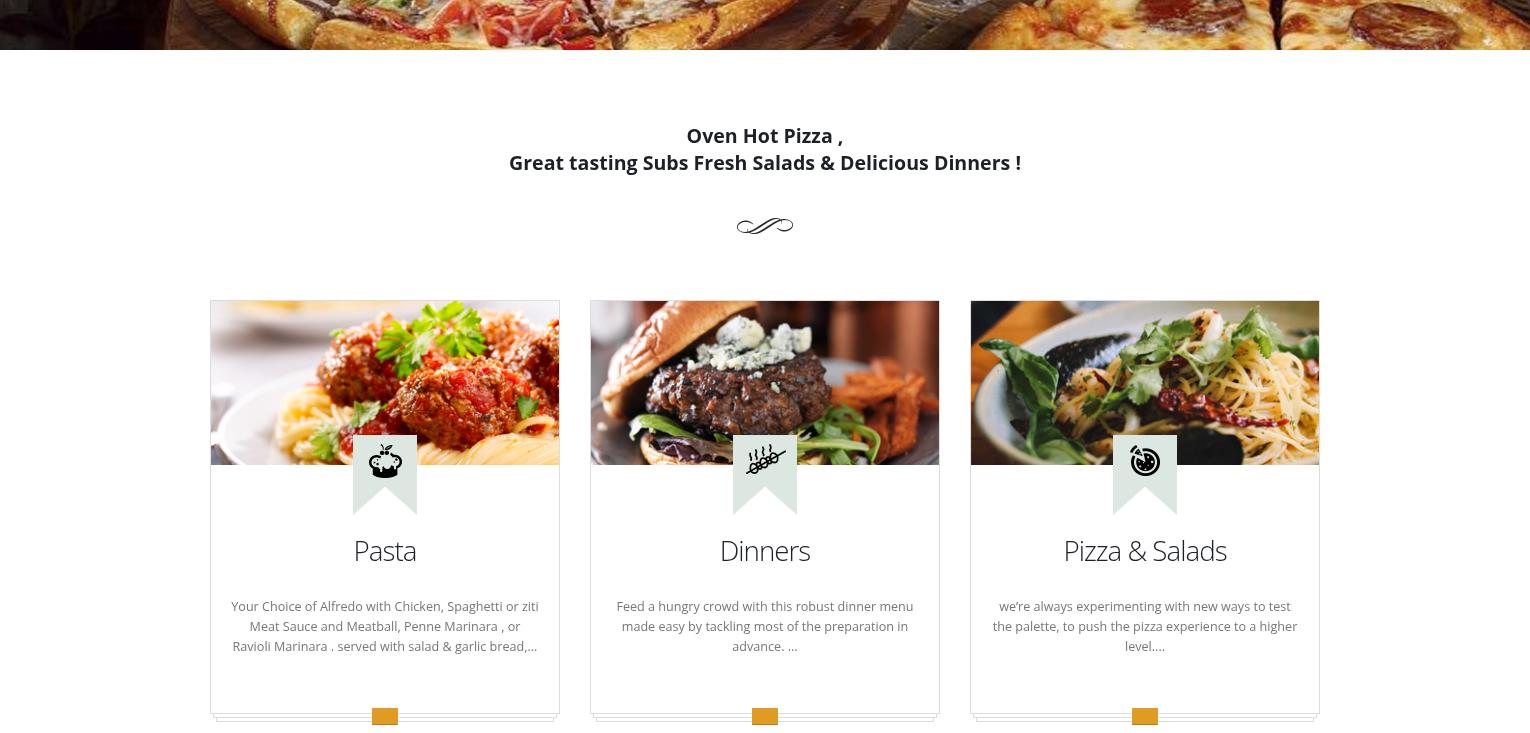Click the Pasta description about Alfredo with Chicken
1530x733 pixels.
pos(385,626)
